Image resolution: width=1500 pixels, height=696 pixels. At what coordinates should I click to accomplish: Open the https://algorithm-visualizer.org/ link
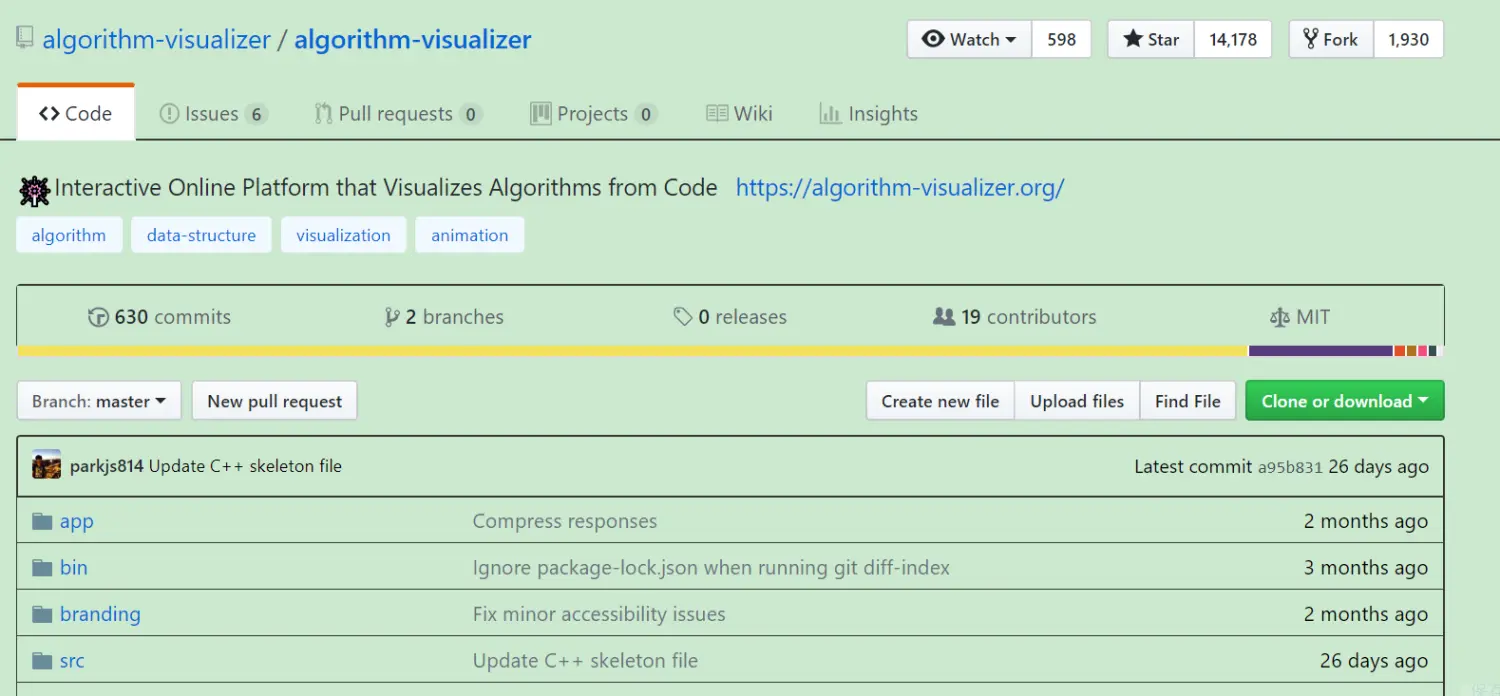[x=900, y=187]
